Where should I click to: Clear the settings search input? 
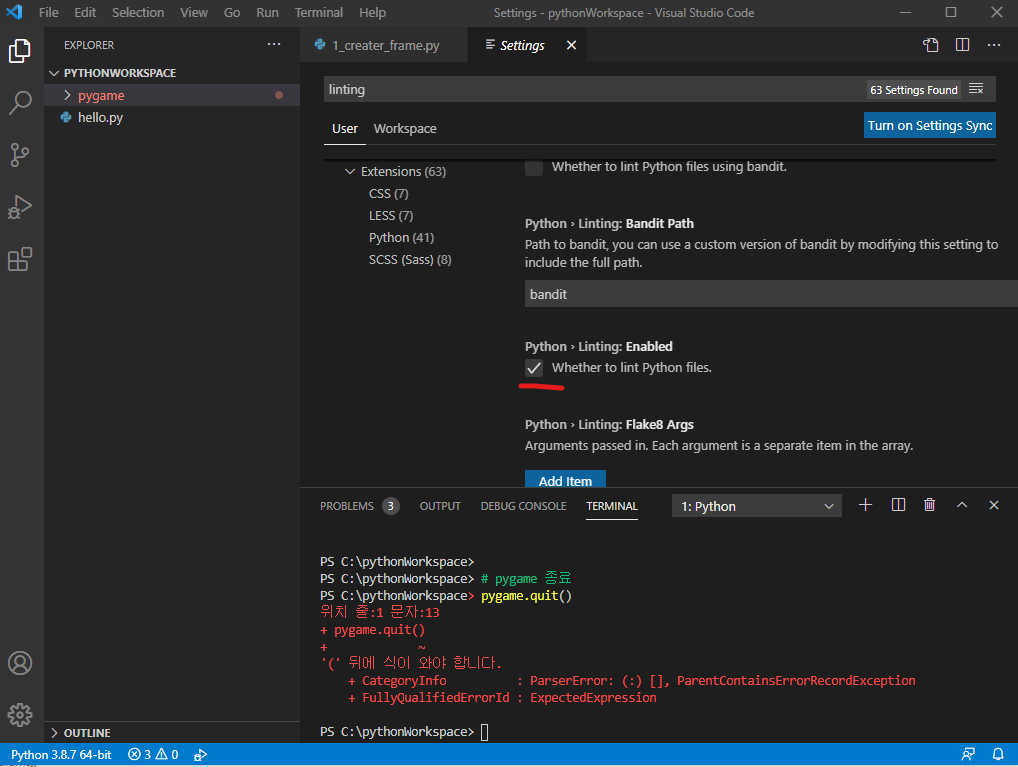point(976,89)
